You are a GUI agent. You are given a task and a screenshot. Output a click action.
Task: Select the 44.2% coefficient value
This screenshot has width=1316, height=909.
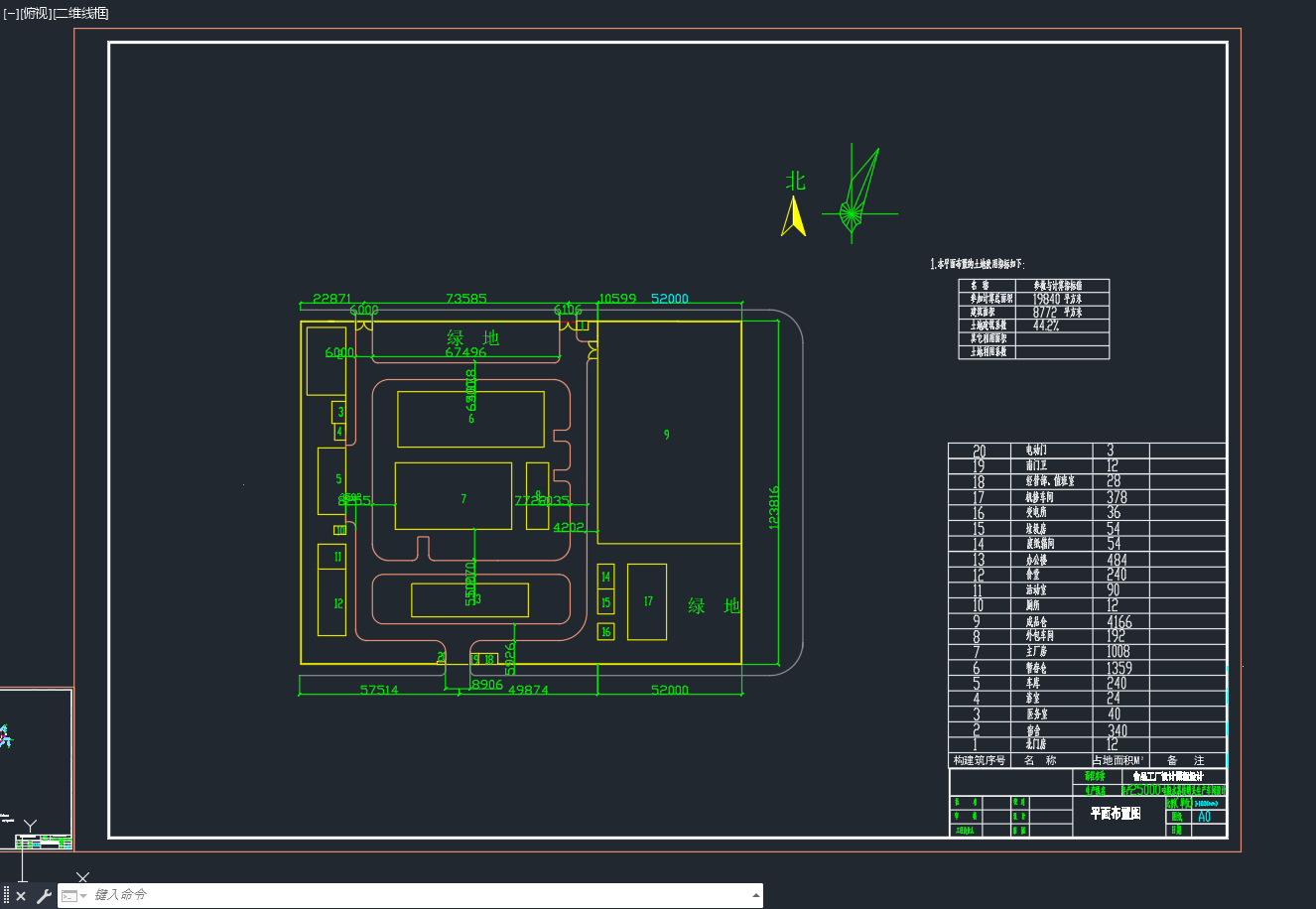point(1046,325)
